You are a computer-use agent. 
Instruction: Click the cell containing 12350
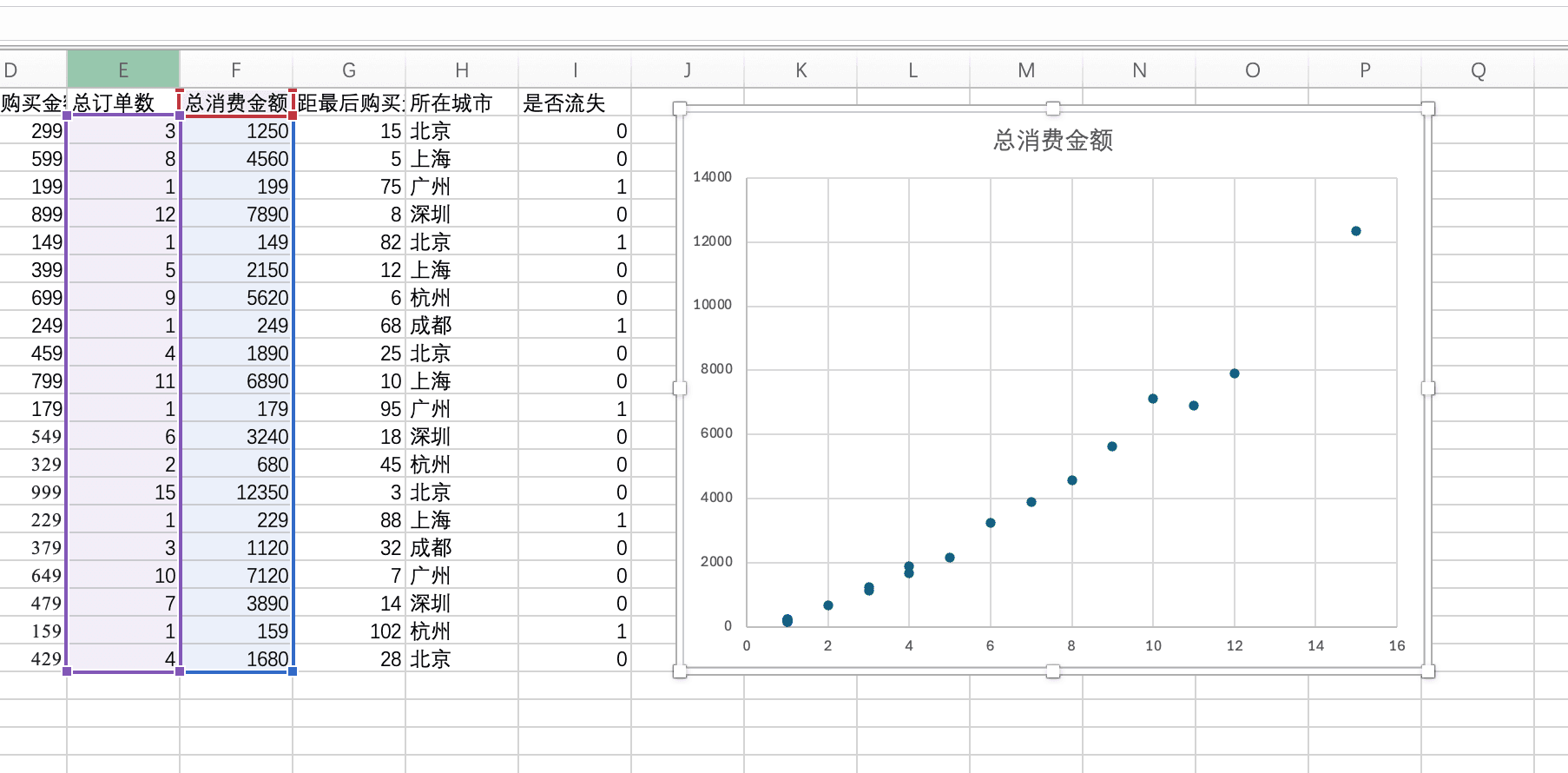click(x=236, y=492)
